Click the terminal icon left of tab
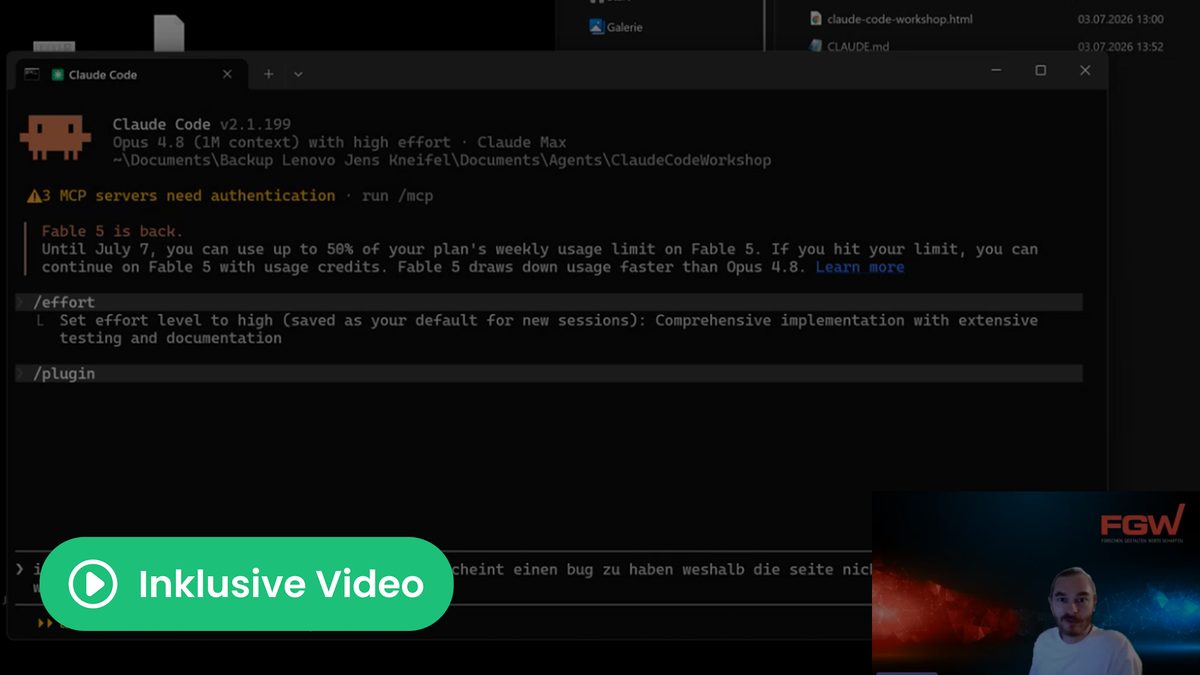The width and height of the screenshot is (1200, 675). pyautogui.click(x=32, y=74)
